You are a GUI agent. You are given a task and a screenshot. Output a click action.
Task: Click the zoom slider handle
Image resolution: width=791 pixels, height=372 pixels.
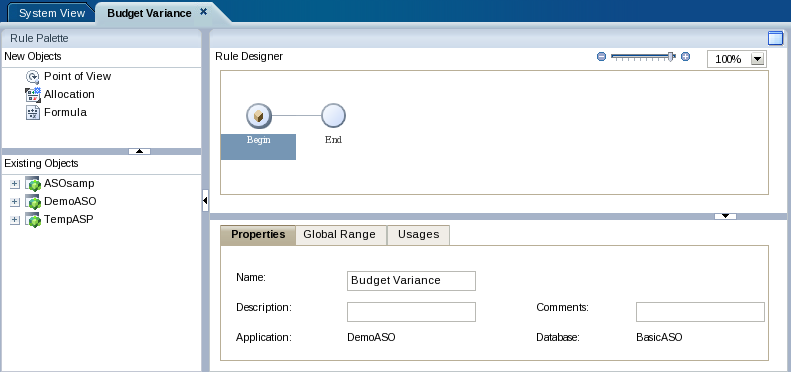pyautogui.click(x=671, y=57)
